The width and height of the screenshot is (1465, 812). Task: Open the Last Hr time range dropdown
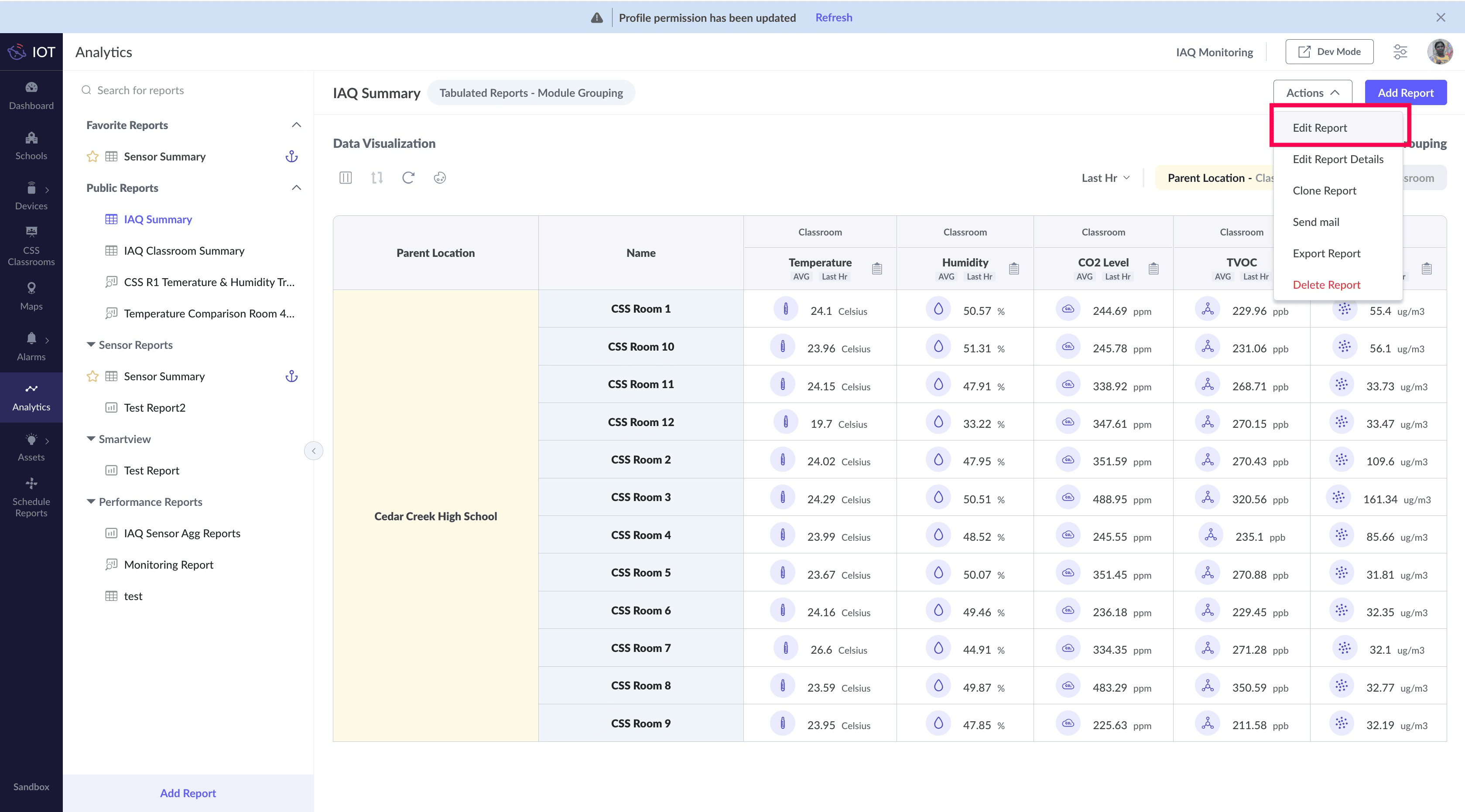(x=1105, y=178)
